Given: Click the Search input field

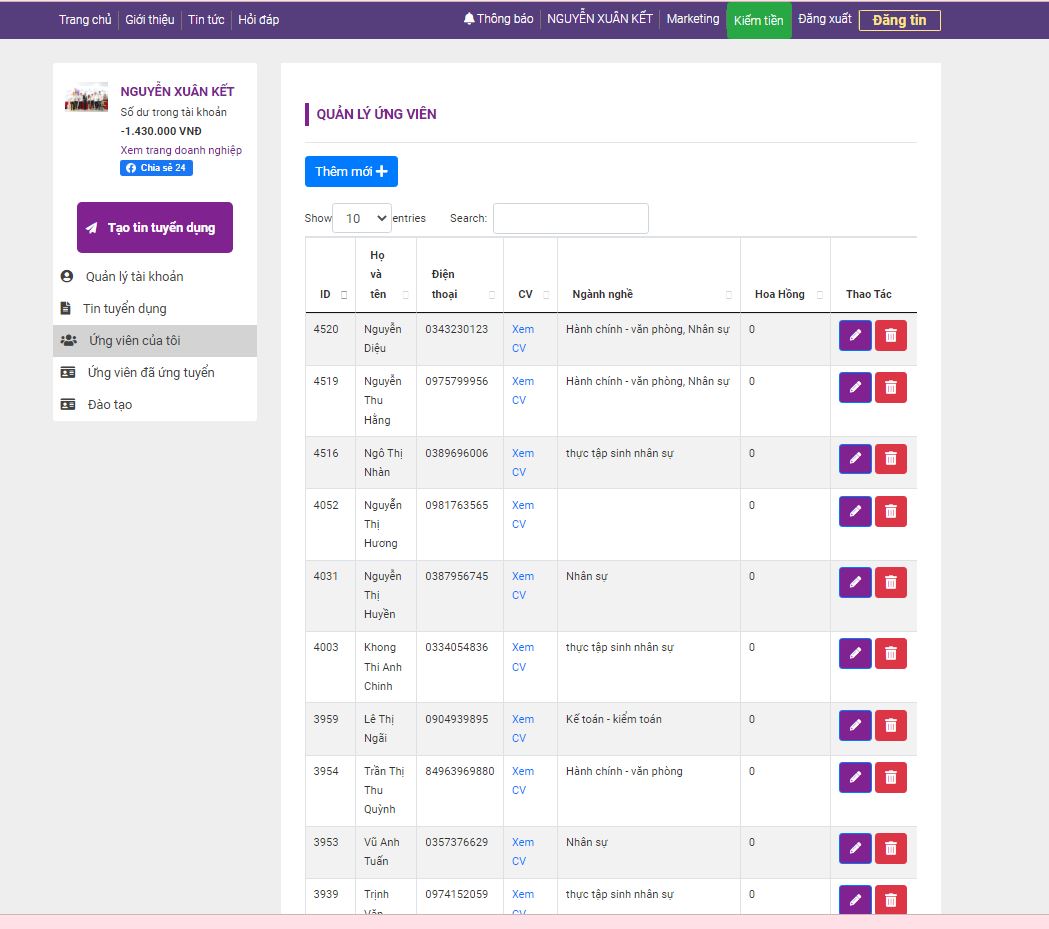Looking at the screenshot, I should pos(570,218).
